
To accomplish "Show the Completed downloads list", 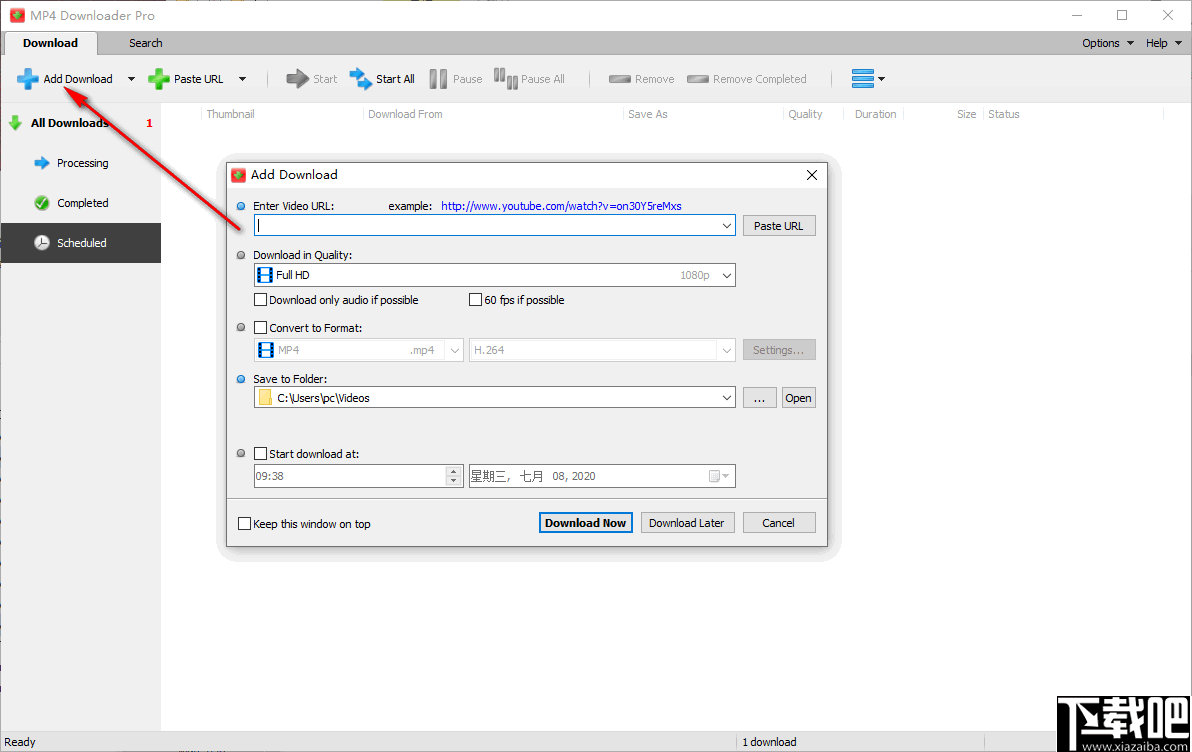I will pos(81,203).
